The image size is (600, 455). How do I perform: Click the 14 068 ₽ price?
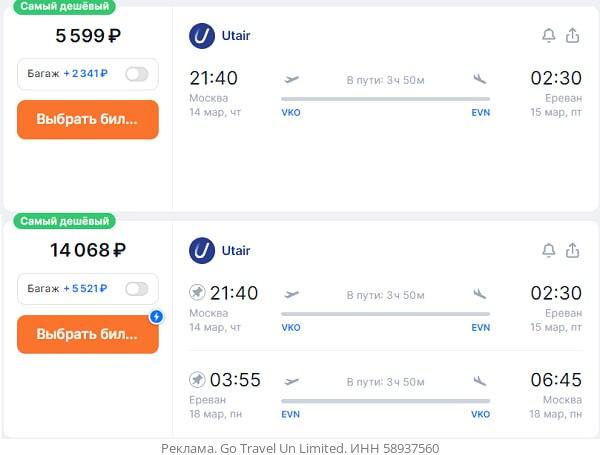(88, 251)
